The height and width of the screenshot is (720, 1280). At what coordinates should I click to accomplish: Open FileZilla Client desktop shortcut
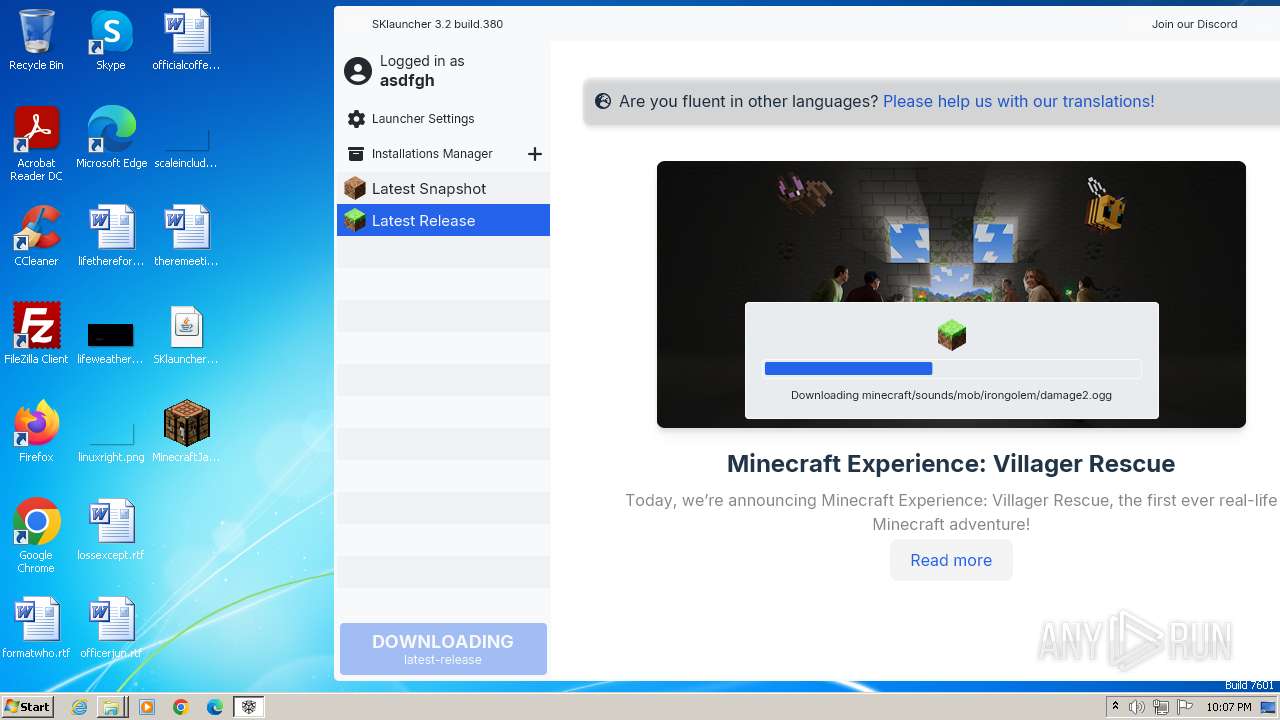coord(36,334)
